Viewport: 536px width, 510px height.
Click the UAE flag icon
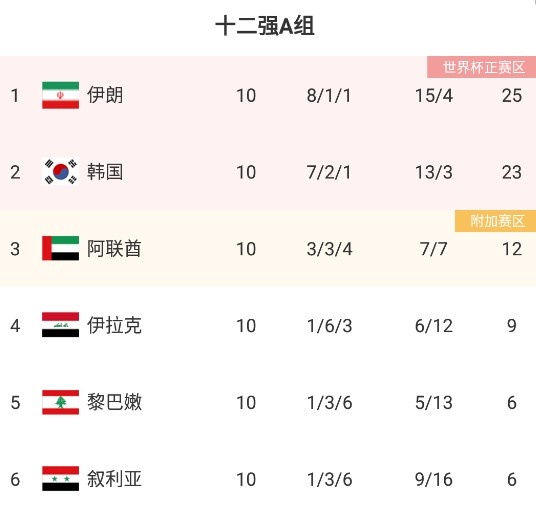(x=61, y=248)
